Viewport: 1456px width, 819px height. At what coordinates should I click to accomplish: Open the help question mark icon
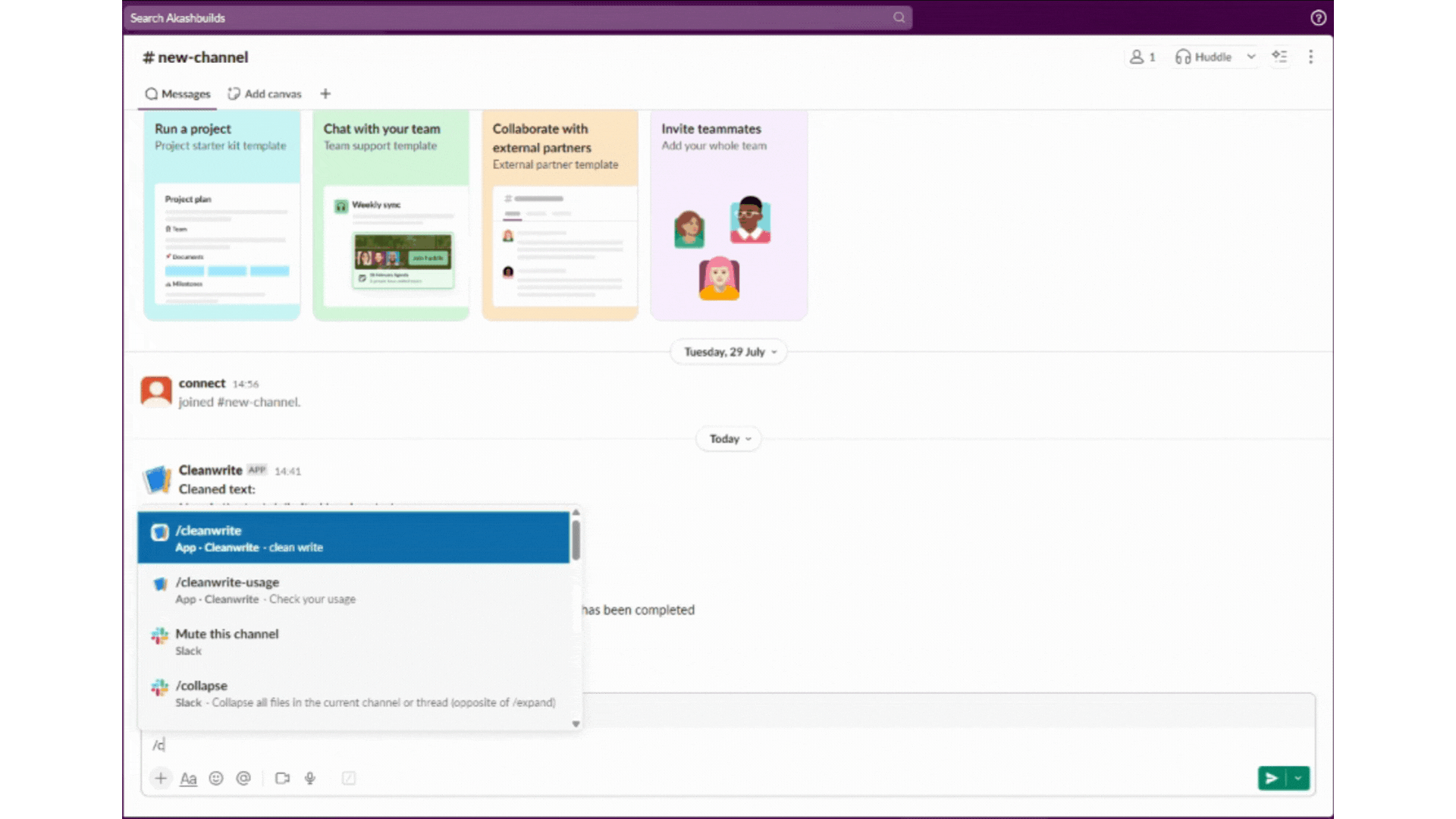1318,17
